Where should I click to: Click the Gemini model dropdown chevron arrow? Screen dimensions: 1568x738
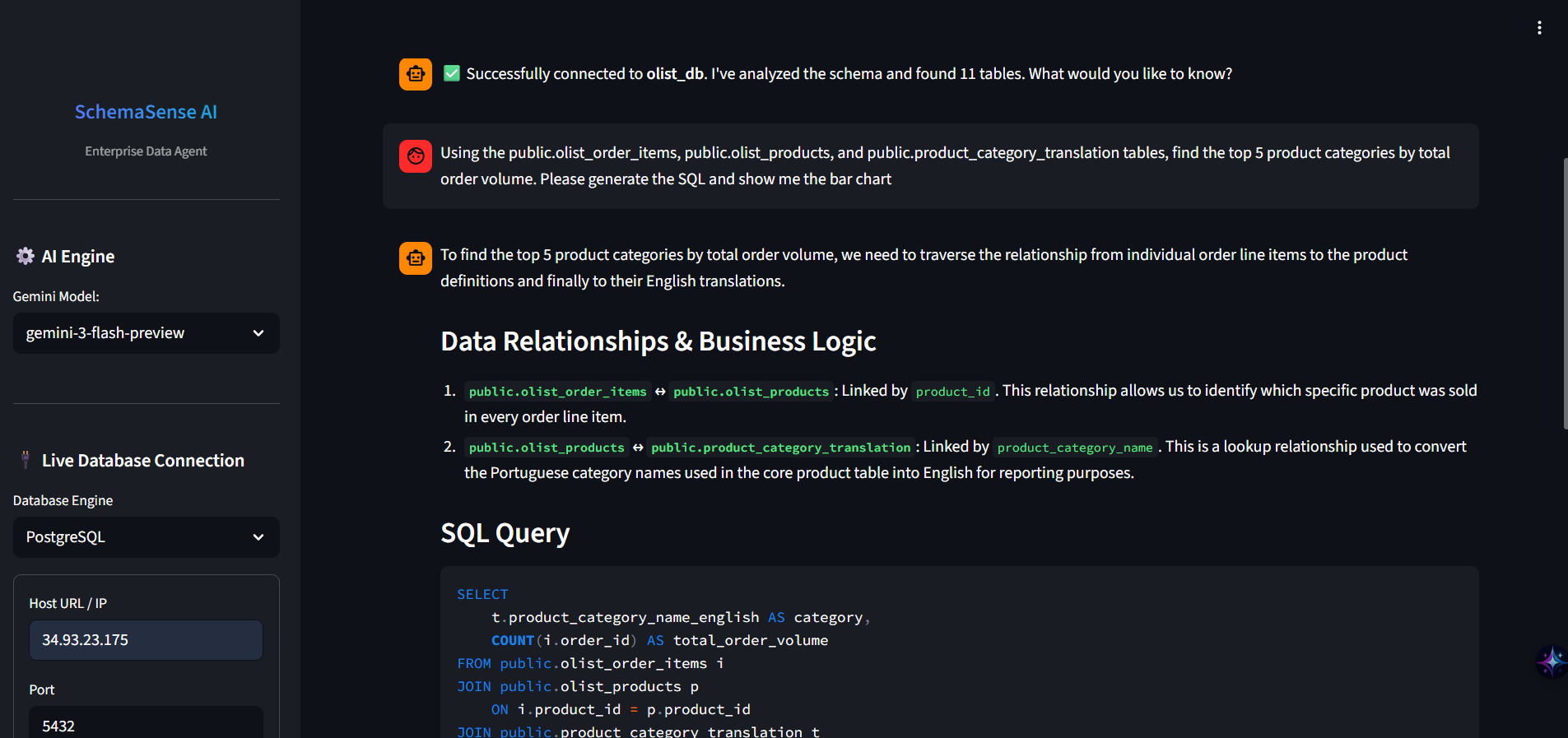(258, 333)
